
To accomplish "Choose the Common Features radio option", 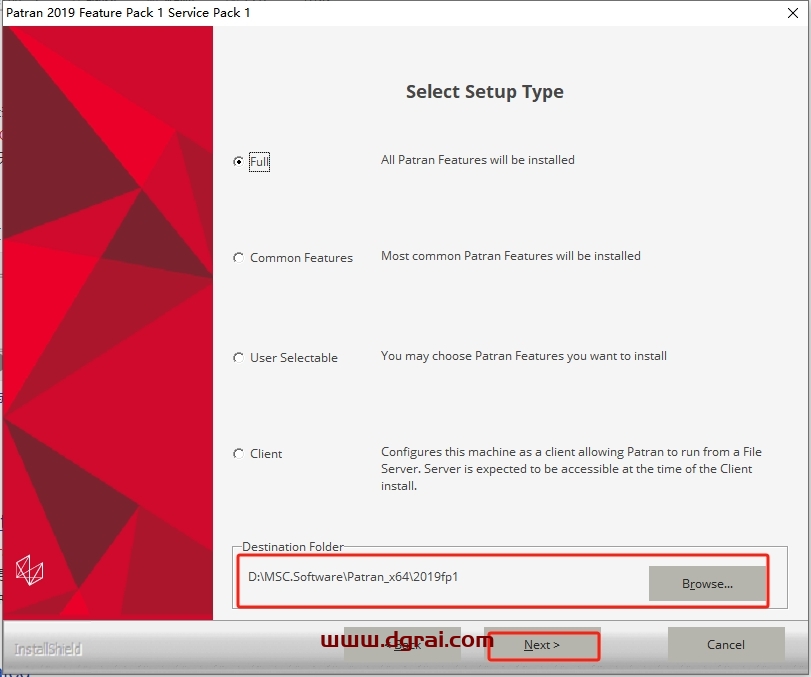I will (238, 258).
